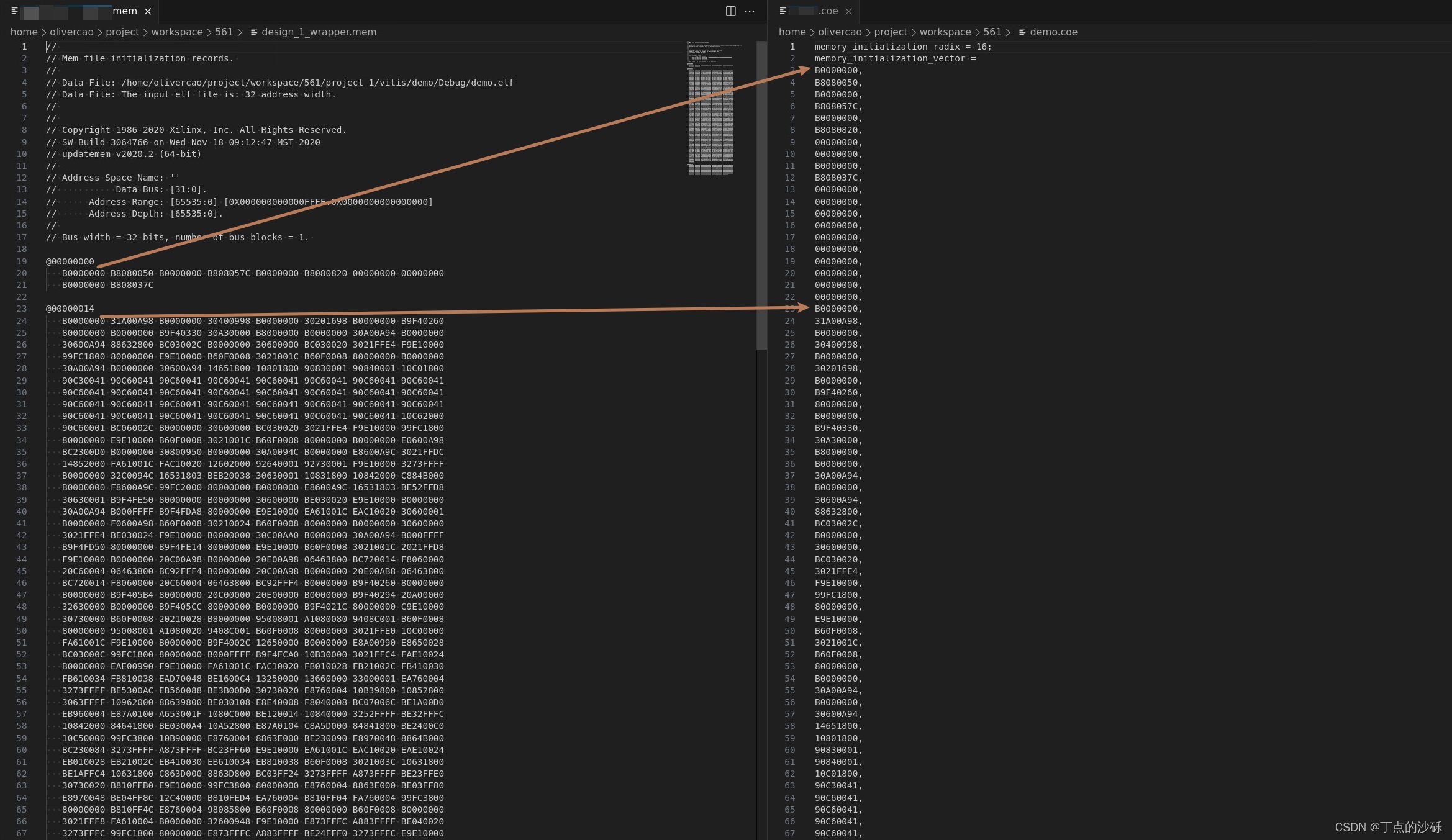Select the 561 folder breadcrumb in right pane

click(x=992, y=32)
